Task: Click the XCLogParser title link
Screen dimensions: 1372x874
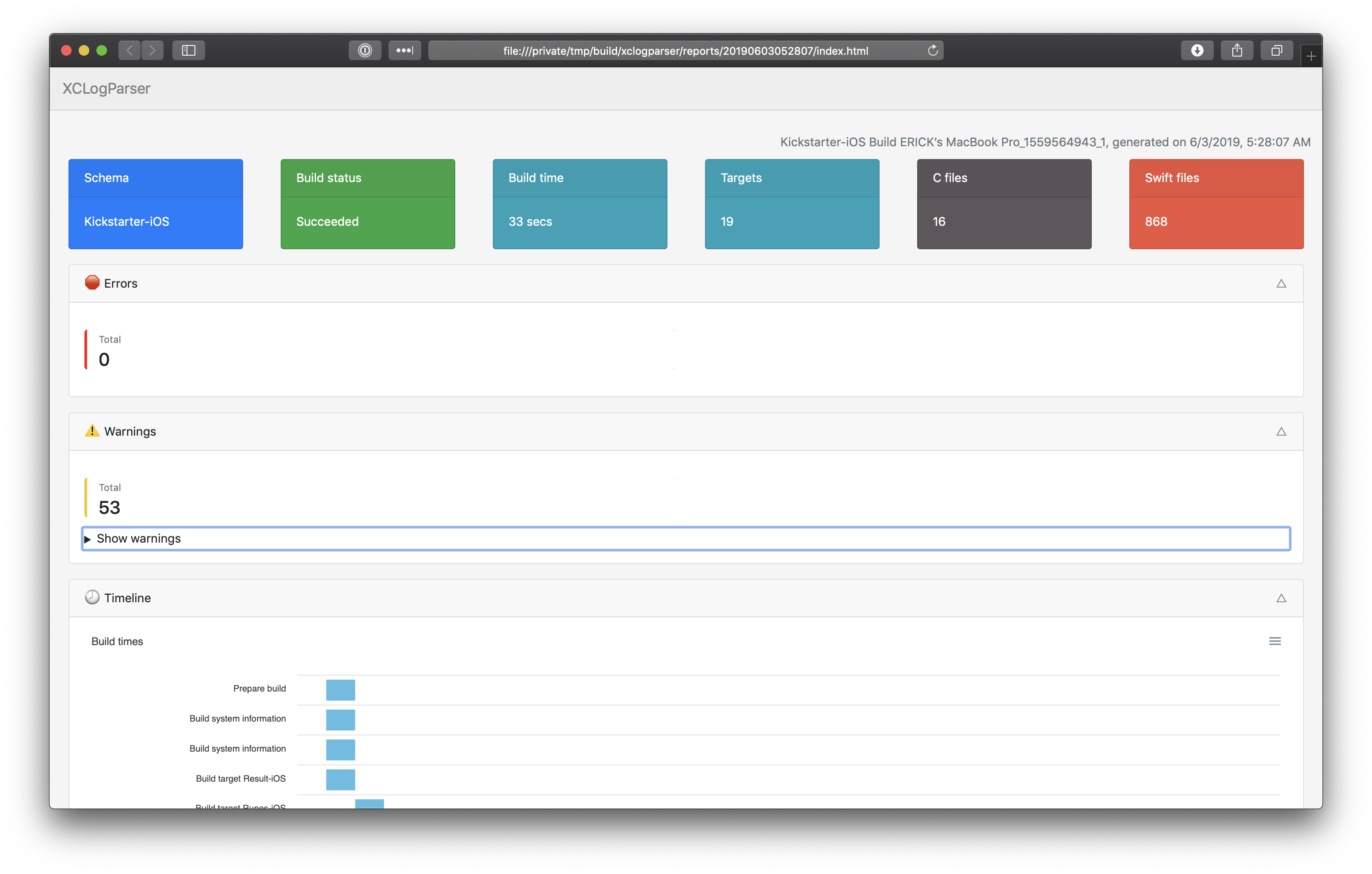Action: [108, 88]
